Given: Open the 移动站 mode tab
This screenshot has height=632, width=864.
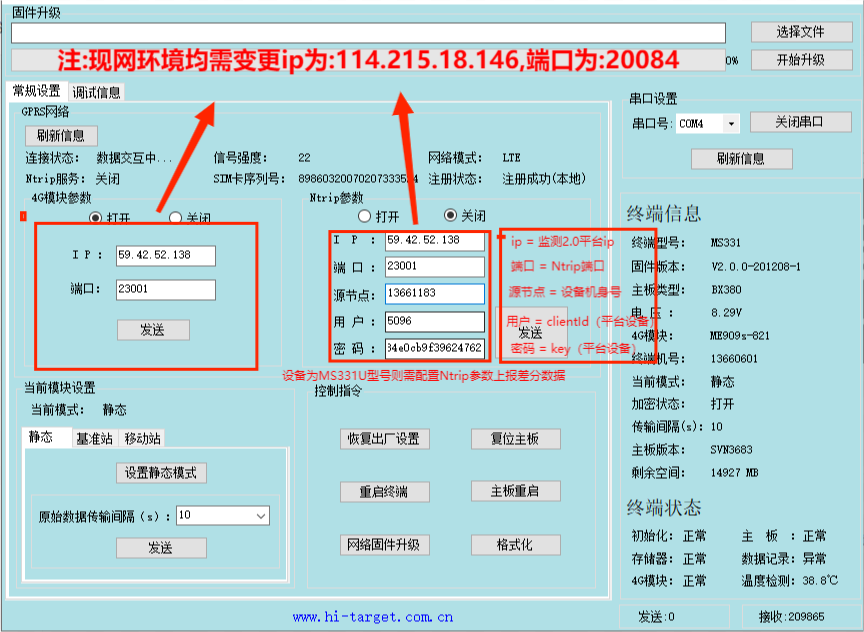Looking at the screenshot, I should tap(143, 438).
